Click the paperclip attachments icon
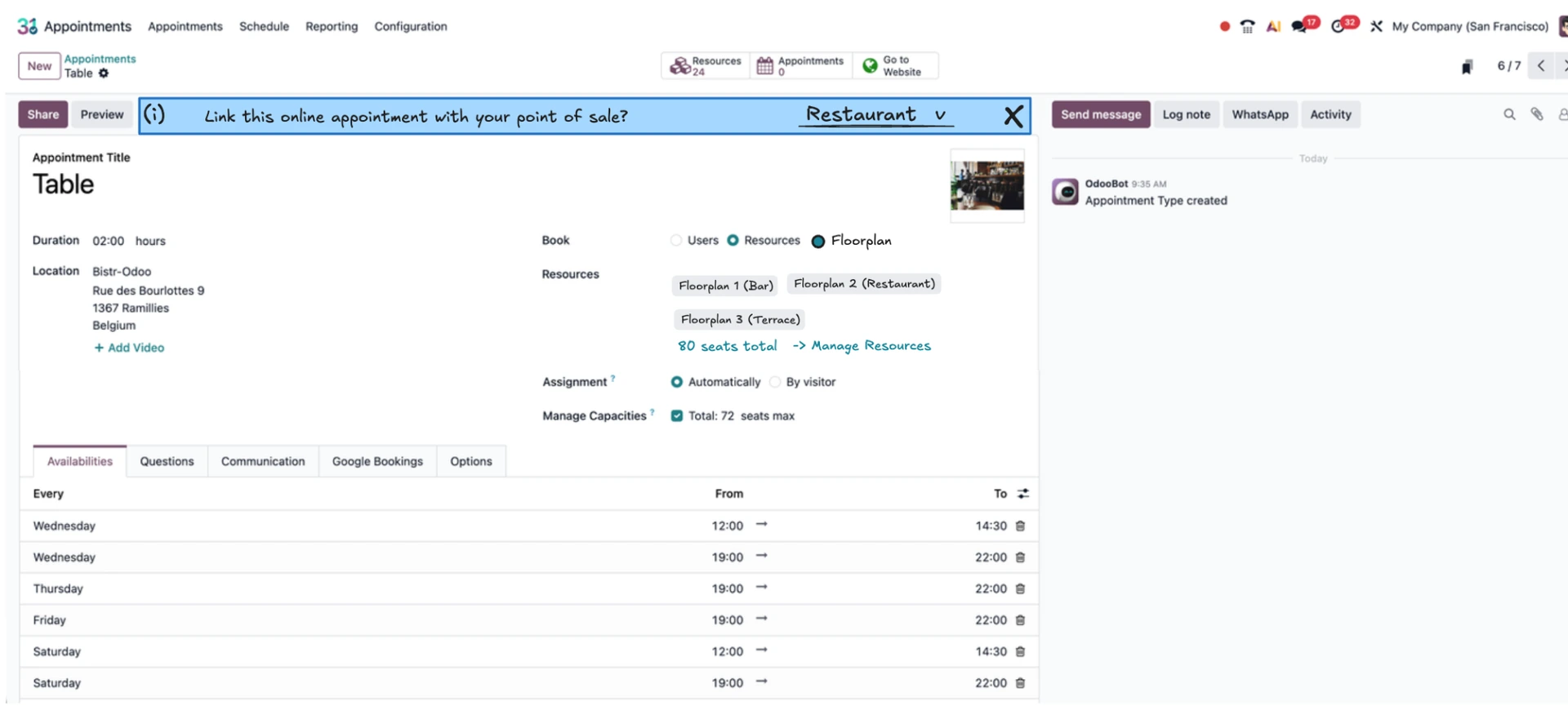 (x=1537, y=115)
